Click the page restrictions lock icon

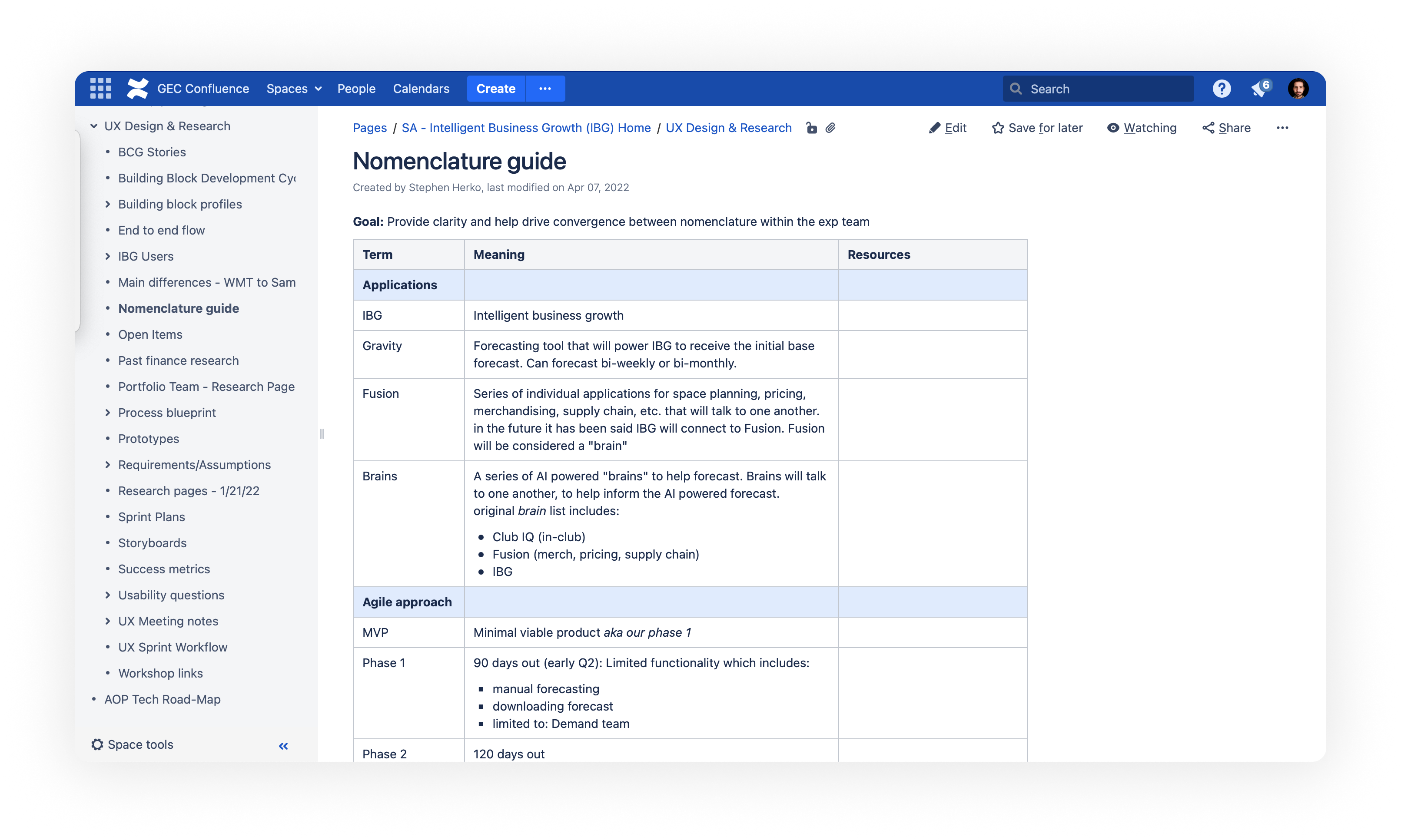pos(811,128)
